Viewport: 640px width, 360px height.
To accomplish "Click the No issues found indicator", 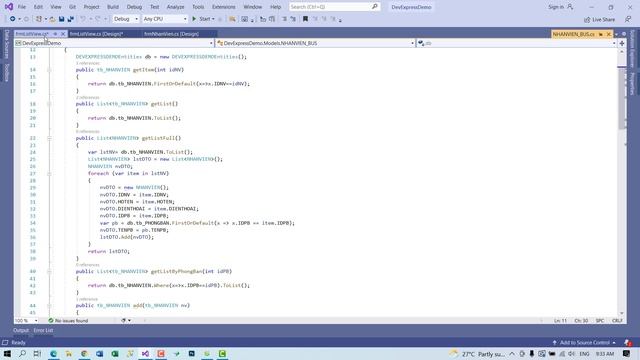I will click(x=68, y=321).
